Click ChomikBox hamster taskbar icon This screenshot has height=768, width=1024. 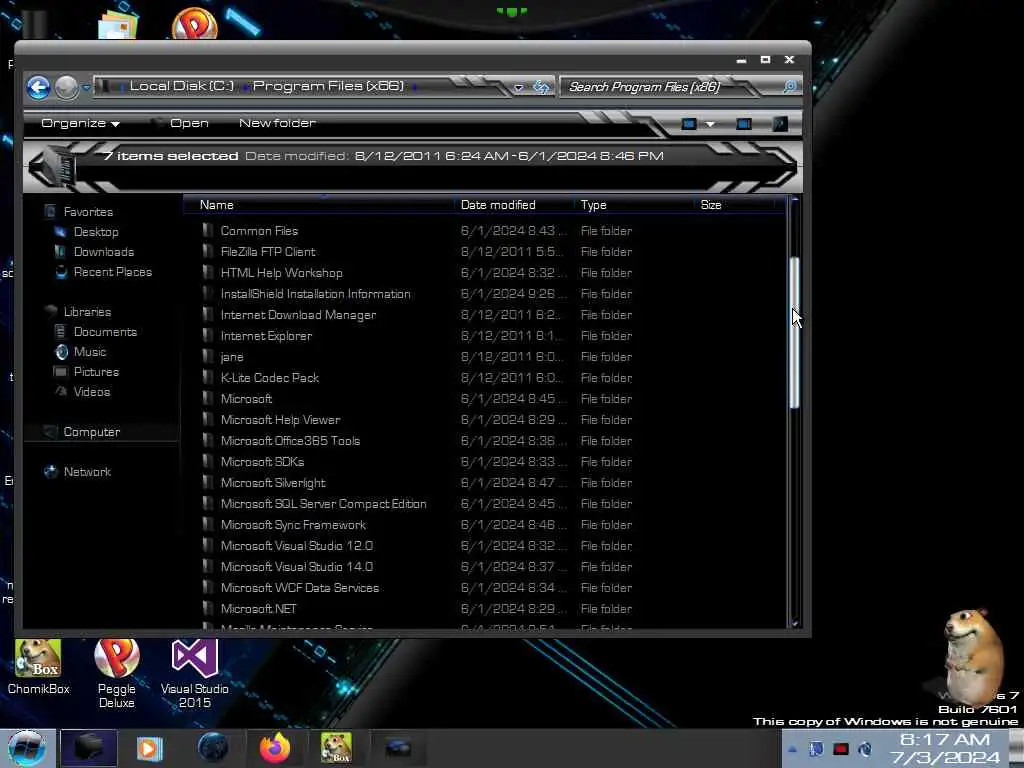tap(336, 748)
